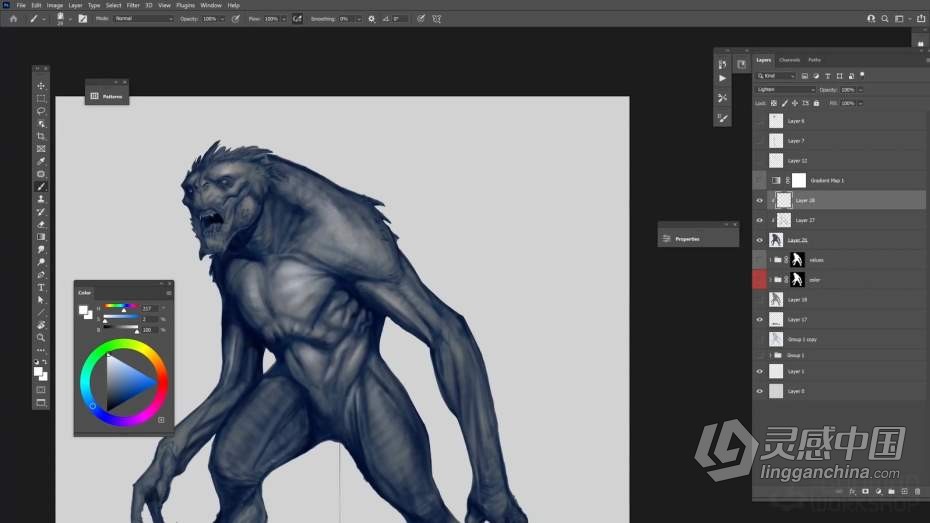Click the Share icon at top right
The width and height of the screenshot is (930, 523).
(x=921, y=19)
